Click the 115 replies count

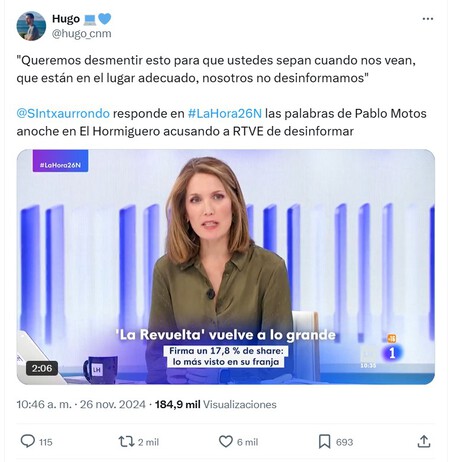[x=46, y=442]
